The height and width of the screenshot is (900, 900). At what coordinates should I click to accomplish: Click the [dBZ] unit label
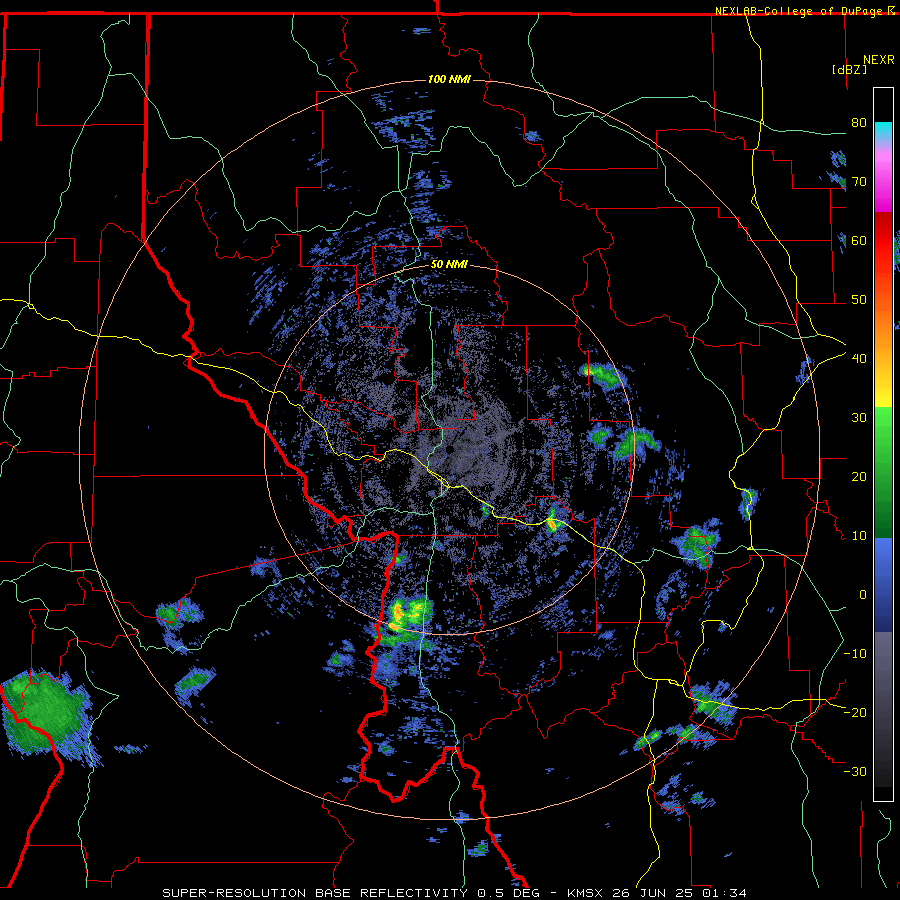(849, 70)
